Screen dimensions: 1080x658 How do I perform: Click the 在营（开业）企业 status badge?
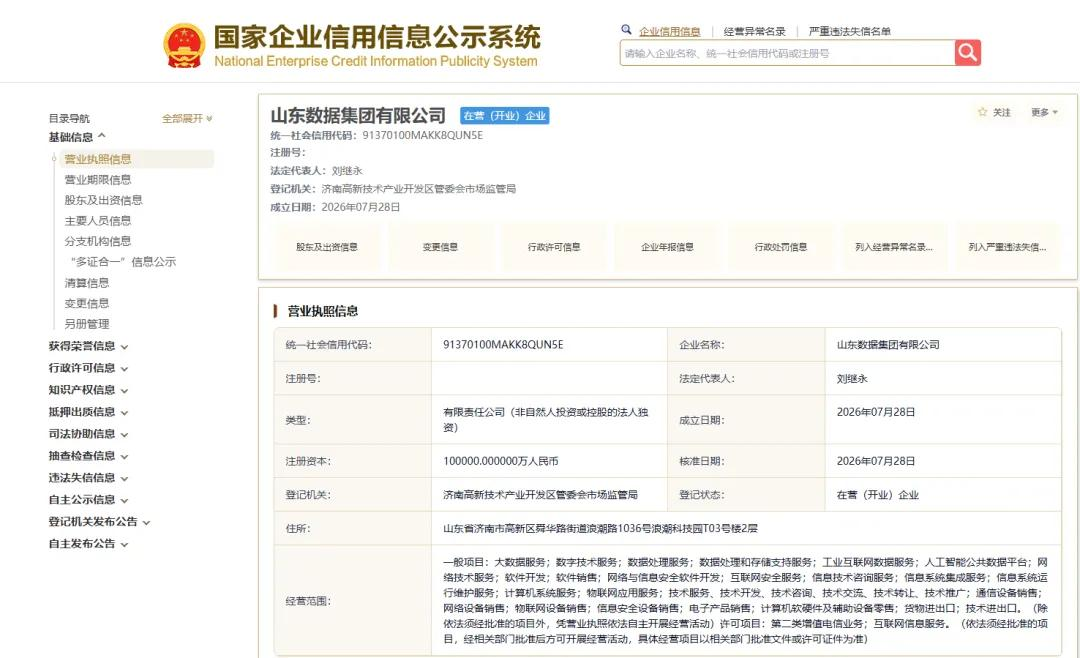505,116
